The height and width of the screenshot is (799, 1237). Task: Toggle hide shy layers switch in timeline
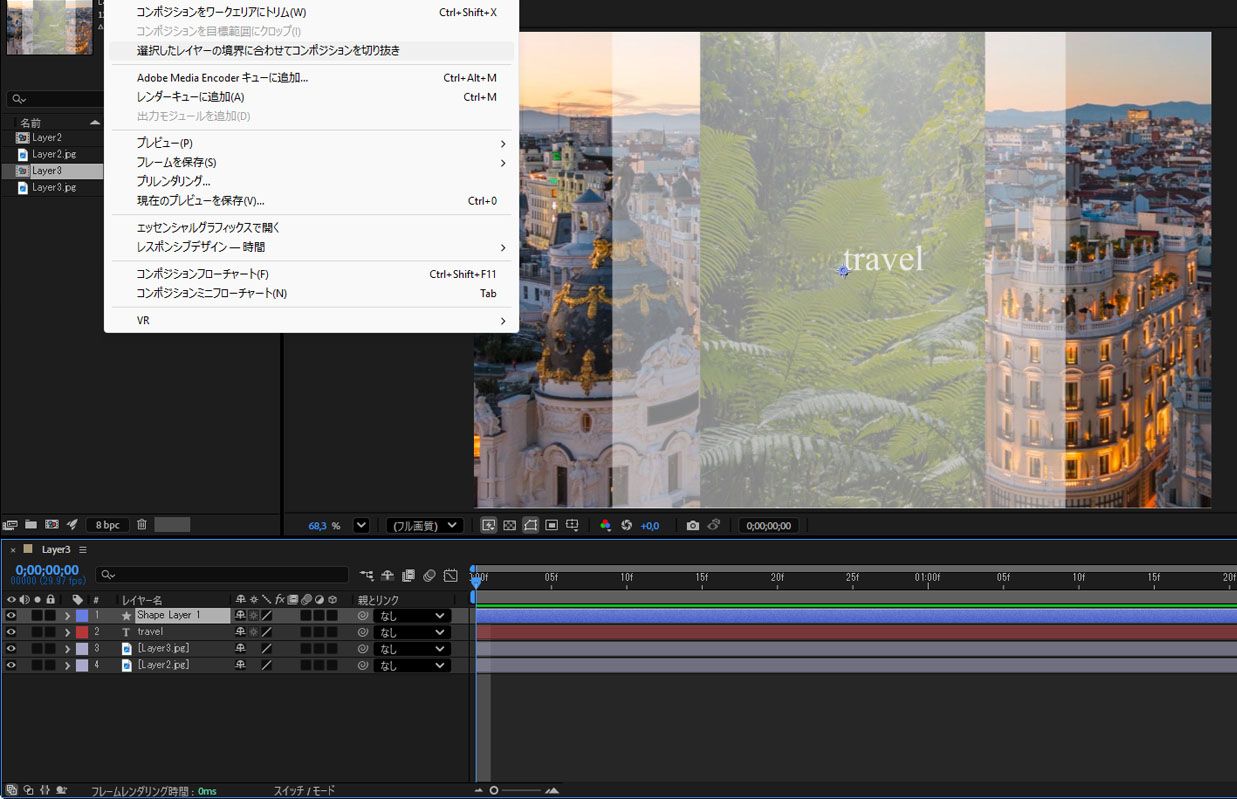point(388,576)
